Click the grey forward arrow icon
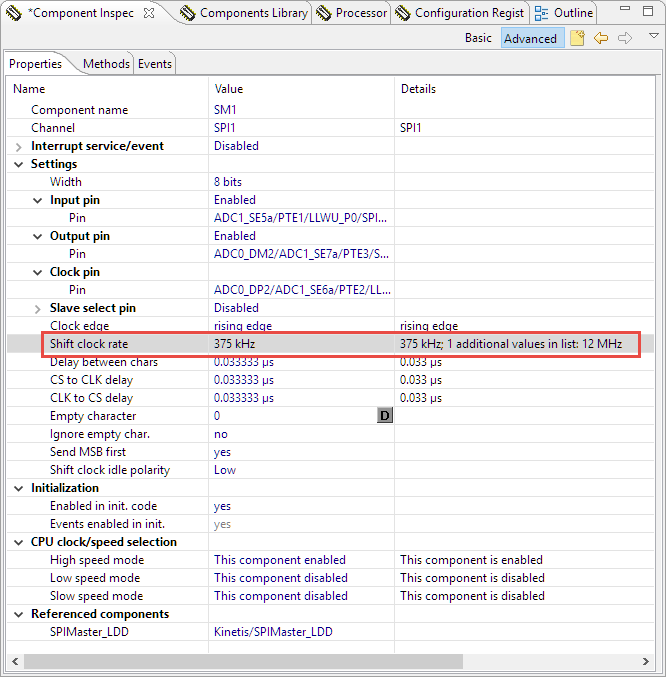Image resolution: width=666 pixels, height=677 pixels. pos(625,38)
